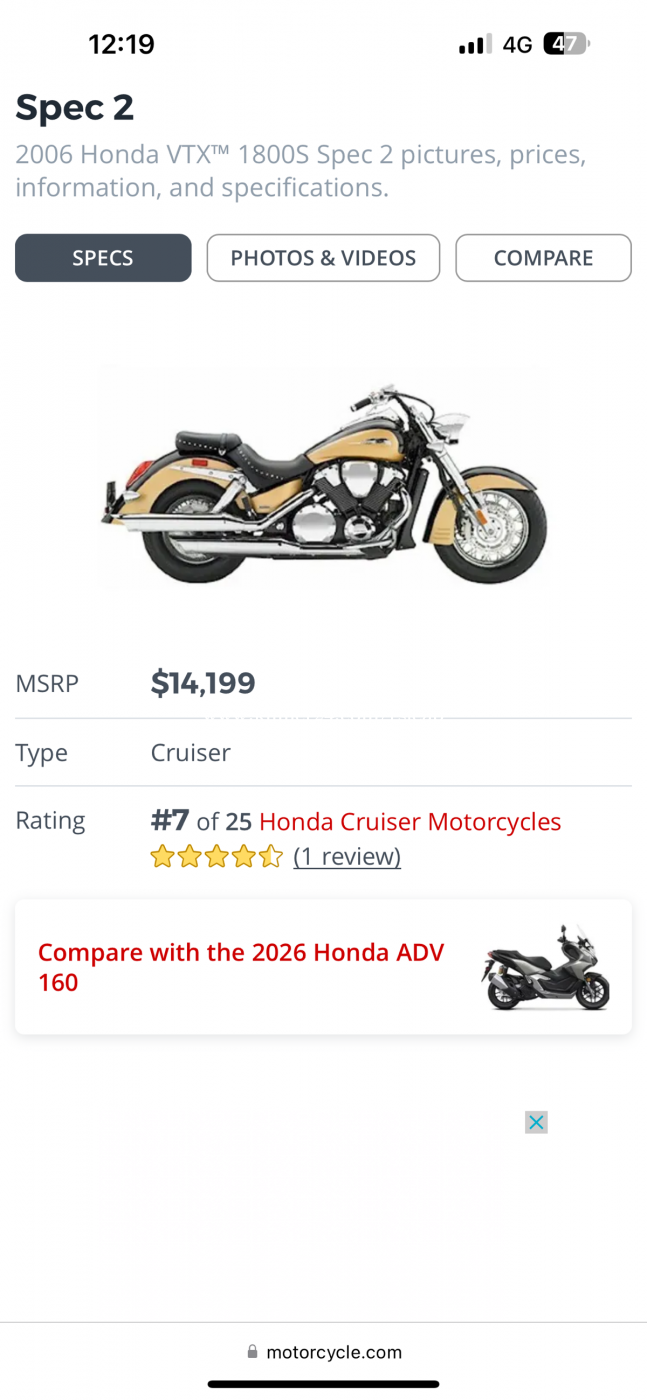This screenshot has width=647, height=1400.
Task: Tap the 12:19 clock in status bar
Action: [121, 44]
